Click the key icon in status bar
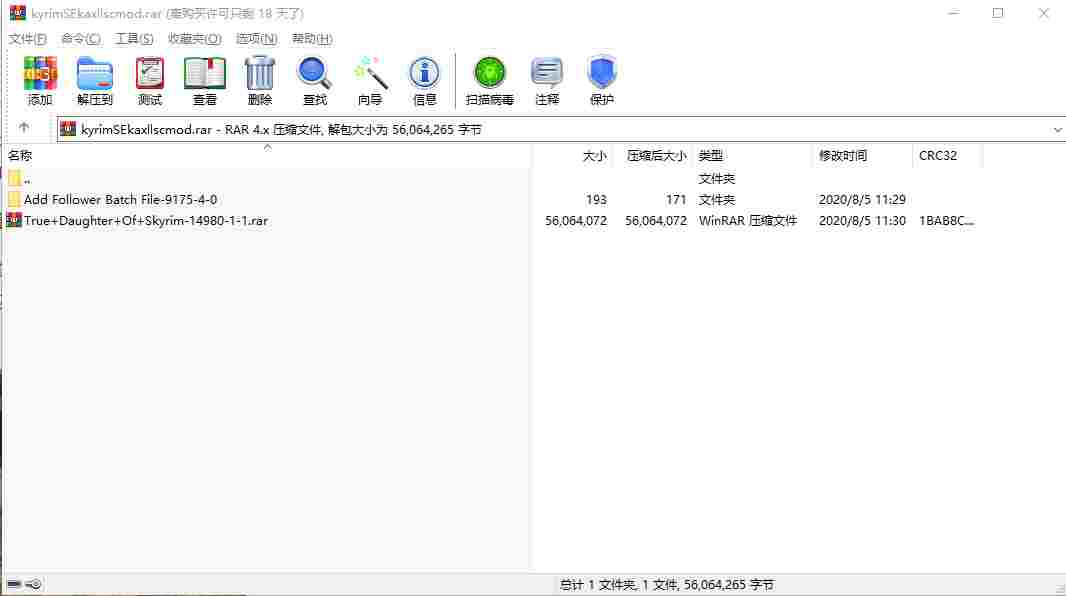 point(33,584)
